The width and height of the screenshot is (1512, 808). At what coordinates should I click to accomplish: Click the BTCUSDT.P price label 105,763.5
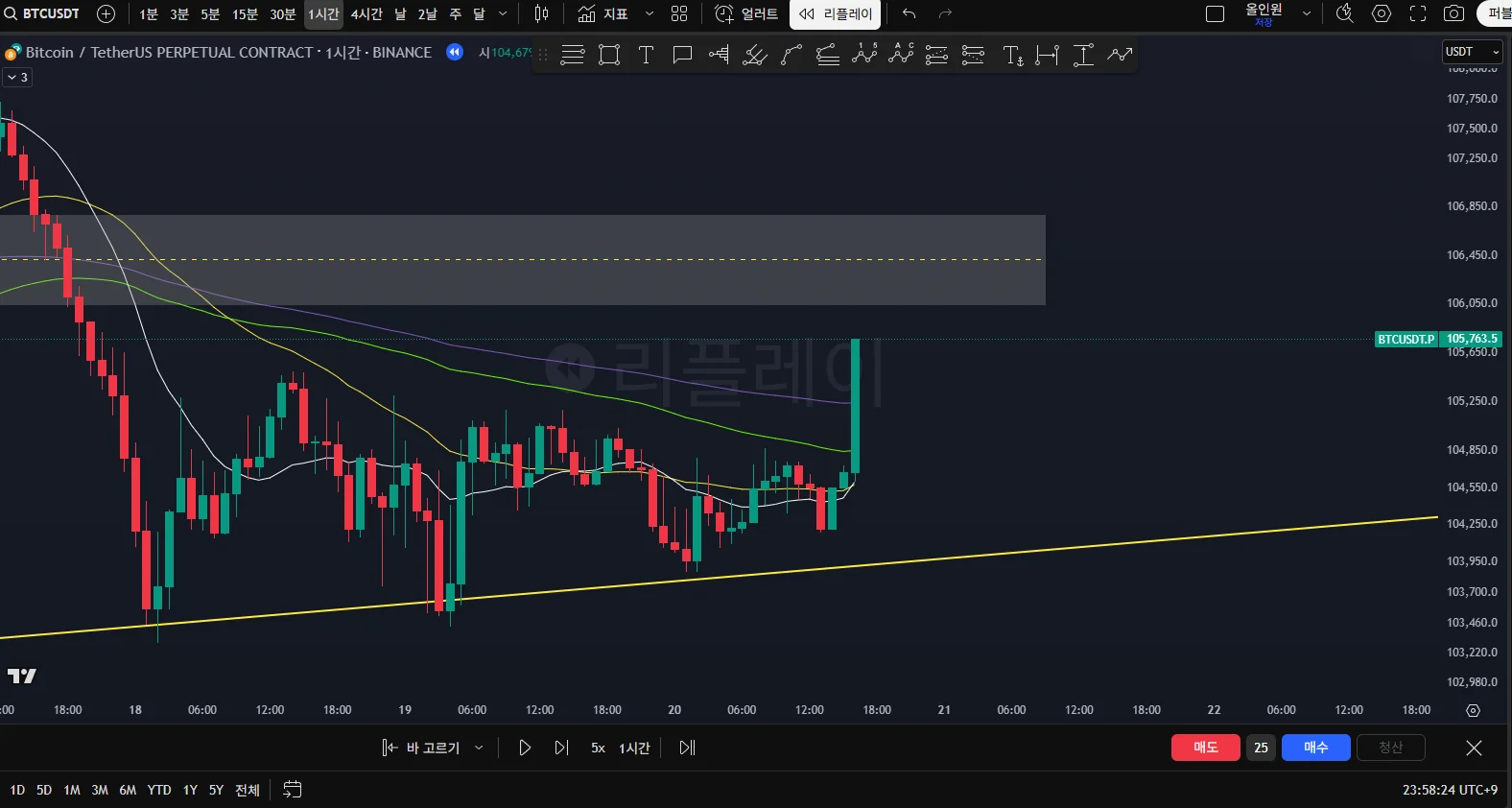[x=1438, y=339]
